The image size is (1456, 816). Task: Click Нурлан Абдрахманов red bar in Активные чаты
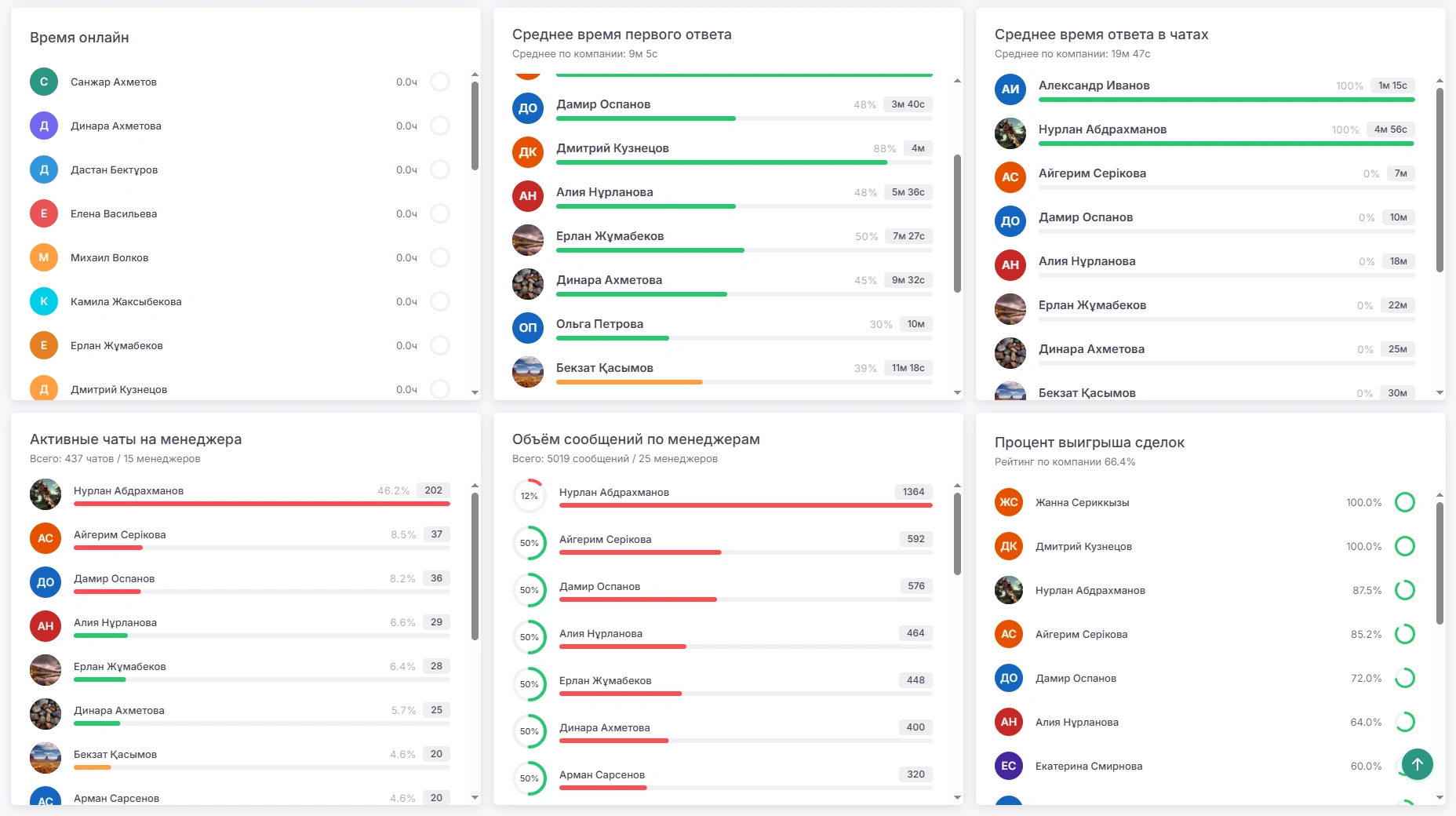262,504
